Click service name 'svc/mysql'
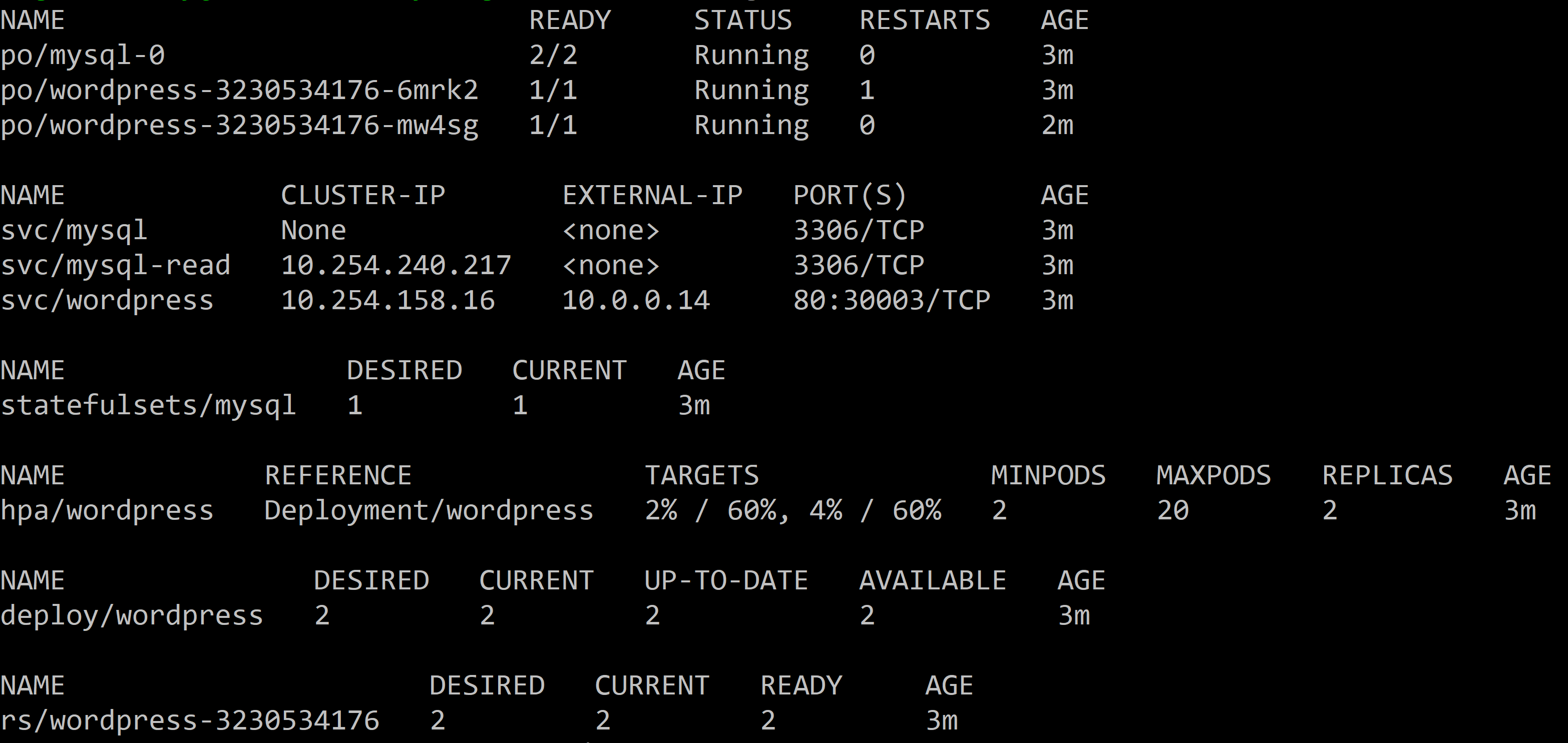The width and height of the screenshot is (1568, 743). (74, 232)
